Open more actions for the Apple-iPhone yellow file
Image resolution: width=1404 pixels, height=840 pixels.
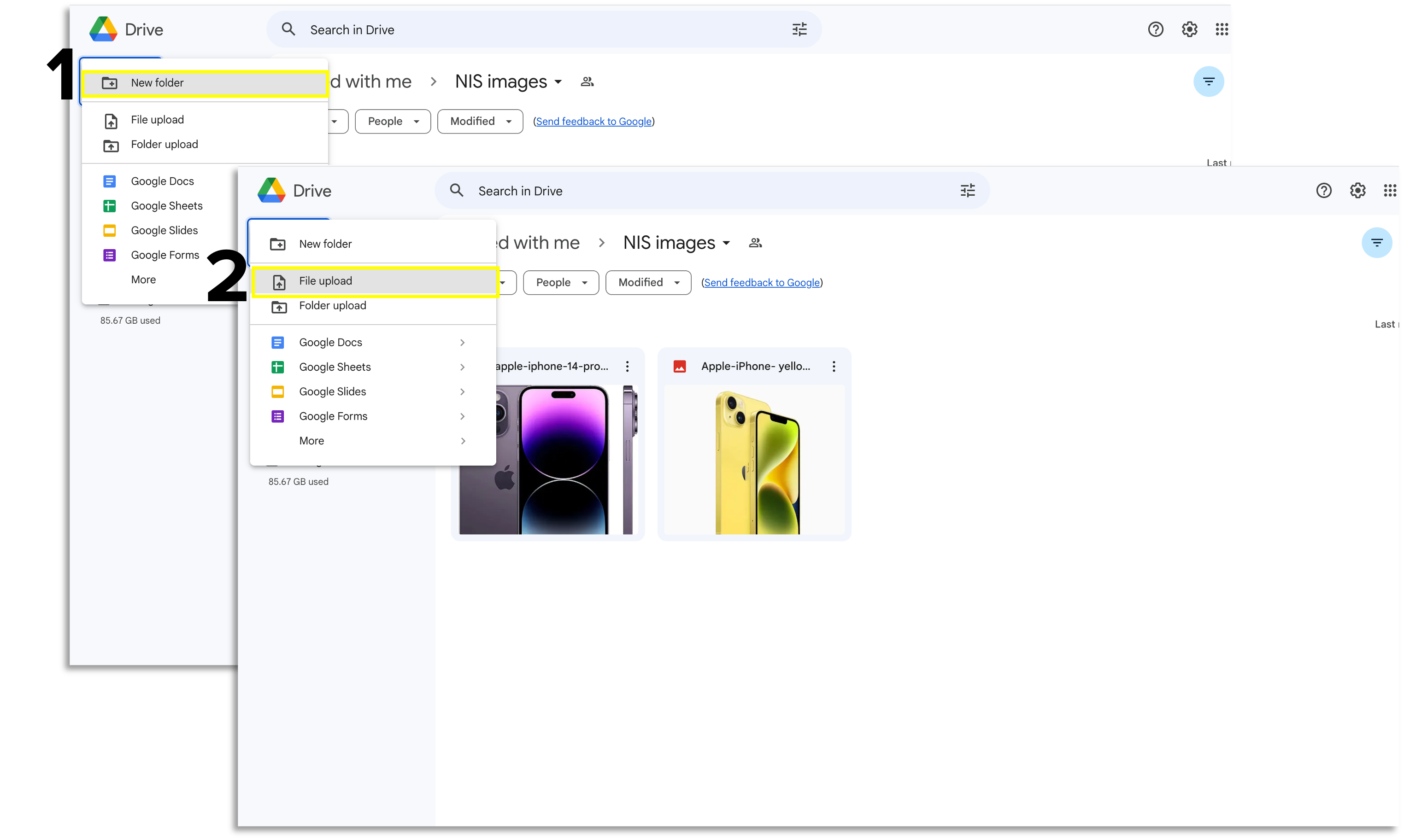point(834,366)
